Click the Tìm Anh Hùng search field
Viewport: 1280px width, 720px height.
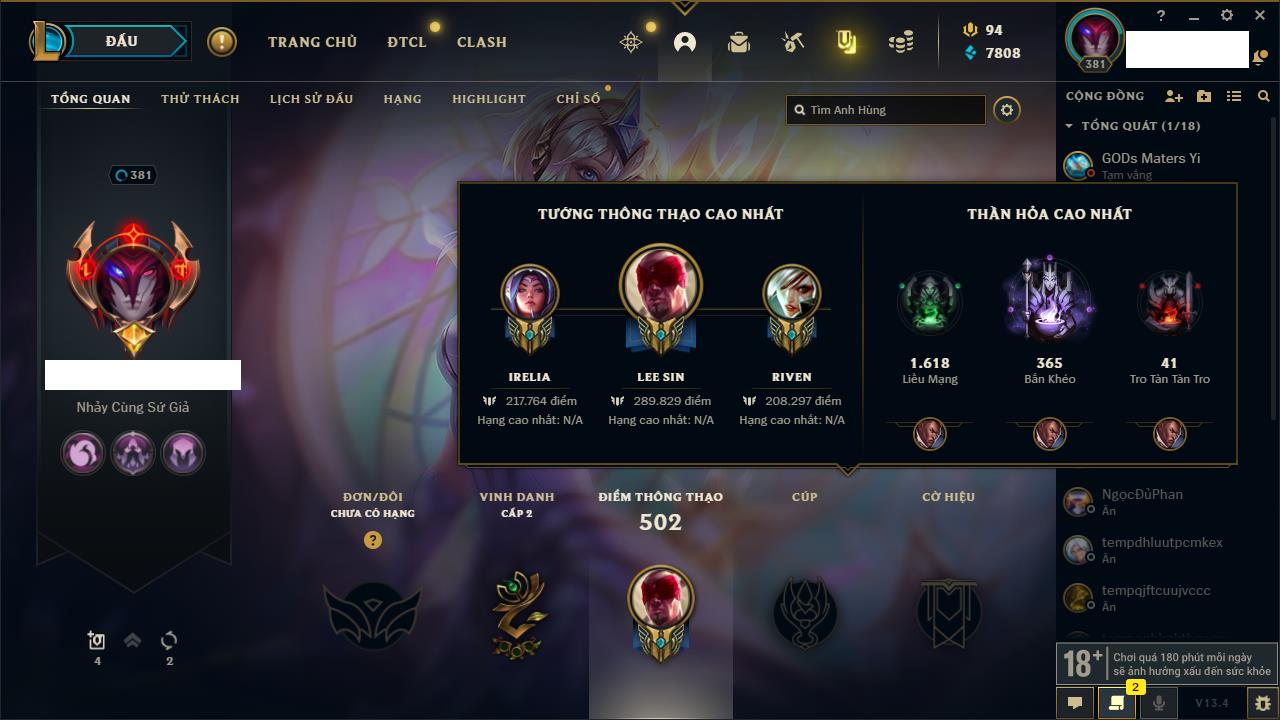tap(886, 110)
